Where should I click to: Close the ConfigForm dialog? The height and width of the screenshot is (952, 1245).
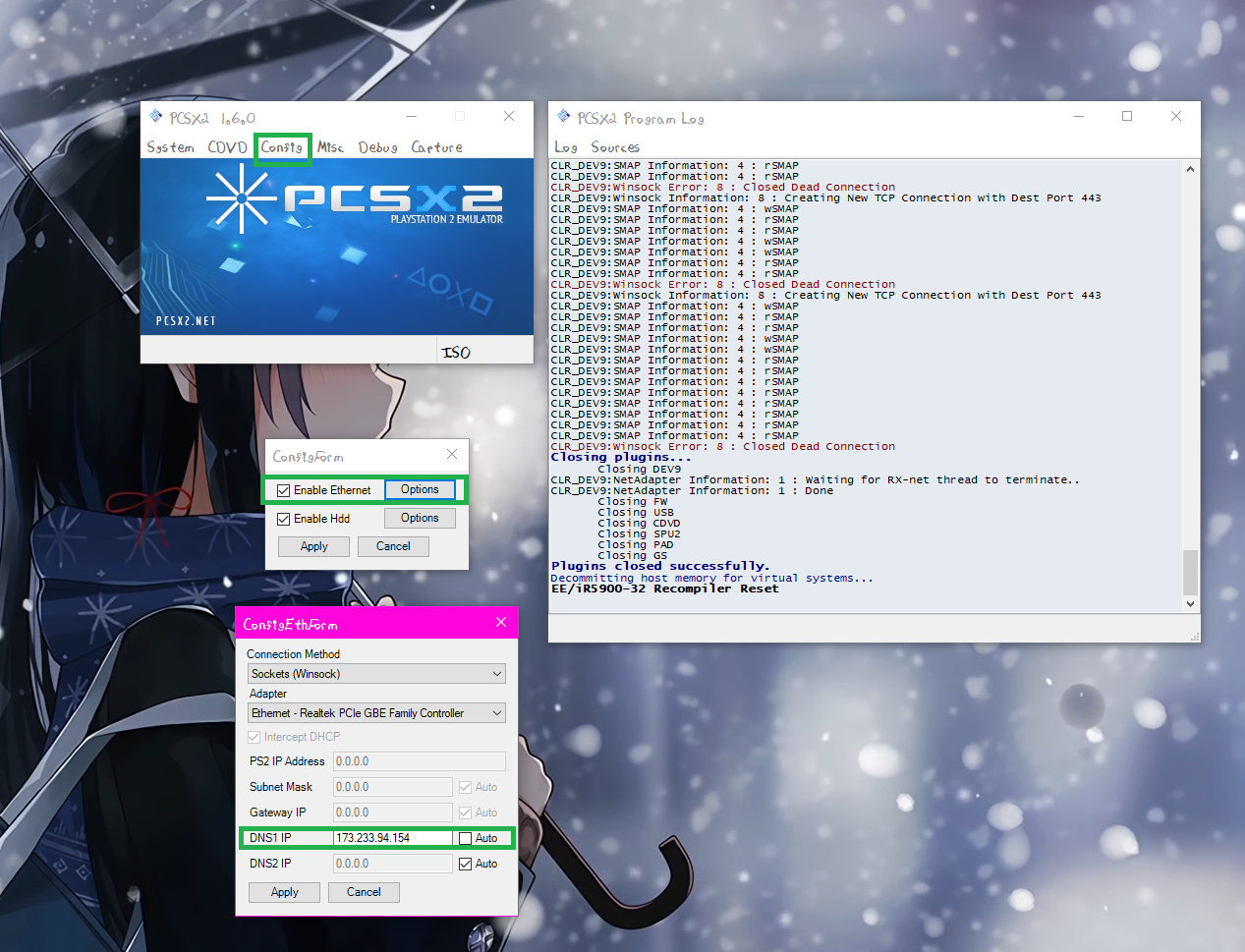[x=452, y=454]
